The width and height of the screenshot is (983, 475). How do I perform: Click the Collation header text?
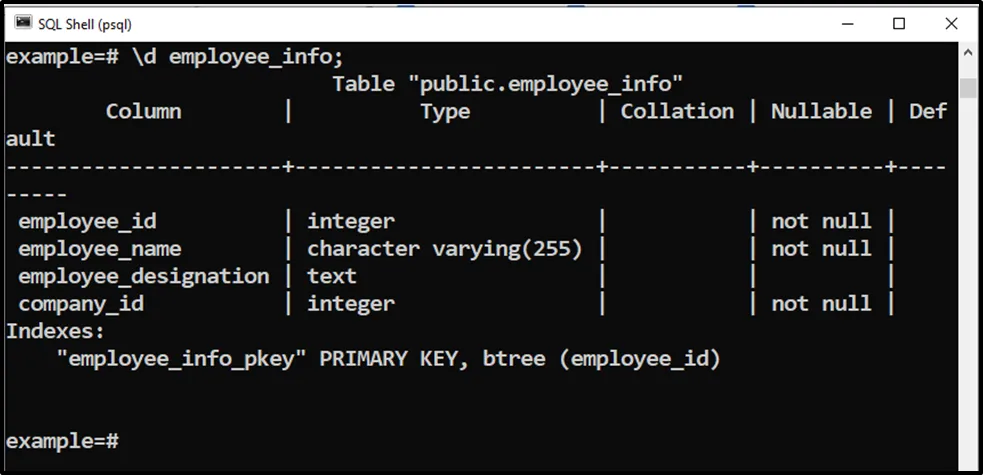click(677, 112)
